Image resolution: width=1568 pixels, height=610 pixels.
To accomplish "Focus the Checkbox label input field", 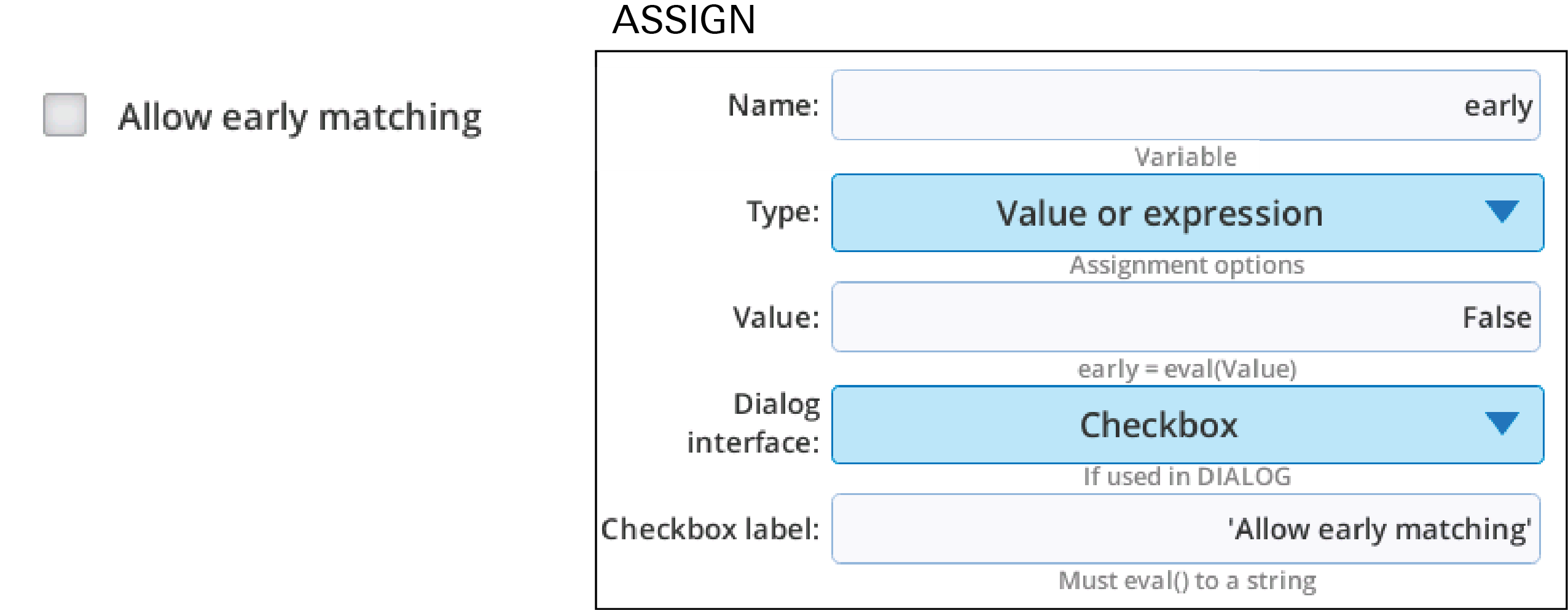I will point(1186,528).
